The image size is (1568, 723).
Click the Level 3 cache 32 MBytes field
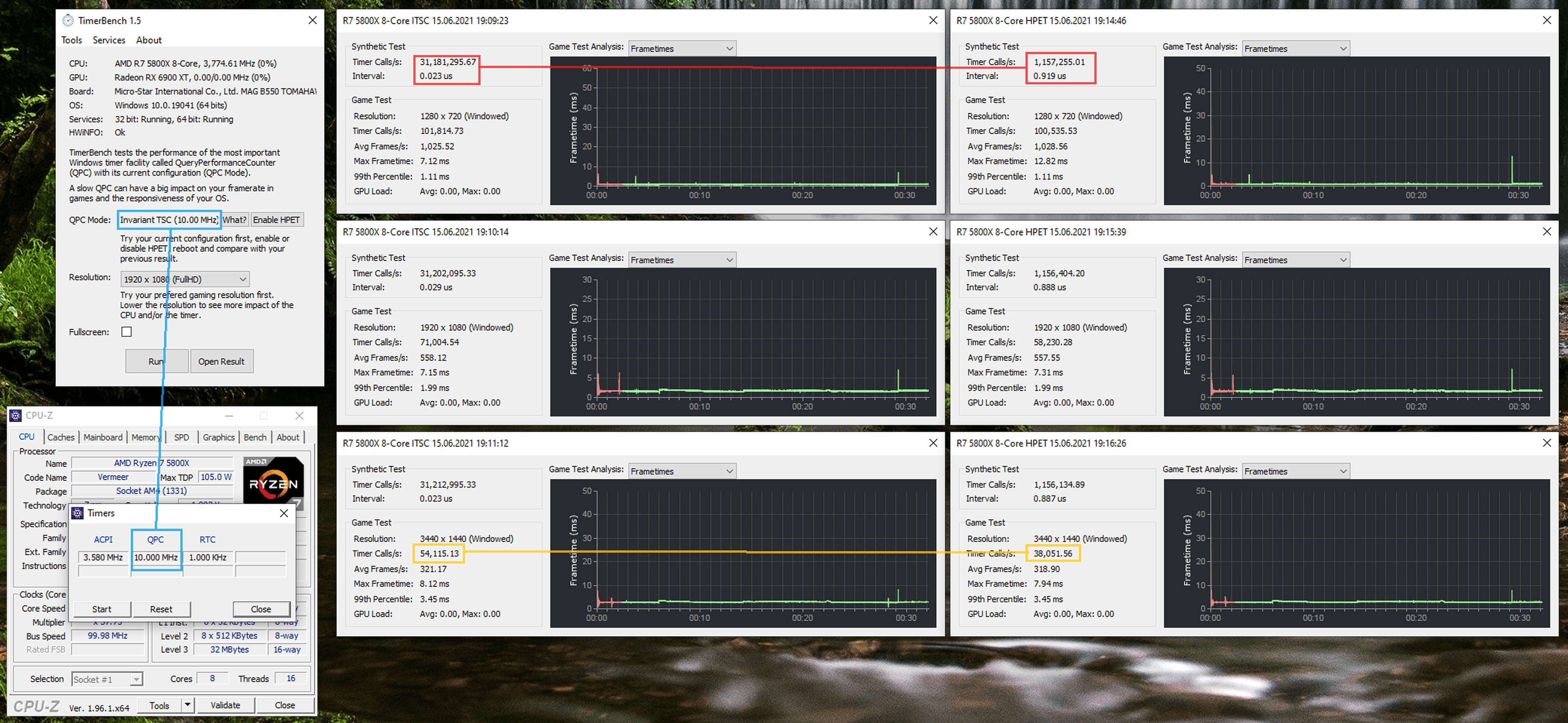229,650
